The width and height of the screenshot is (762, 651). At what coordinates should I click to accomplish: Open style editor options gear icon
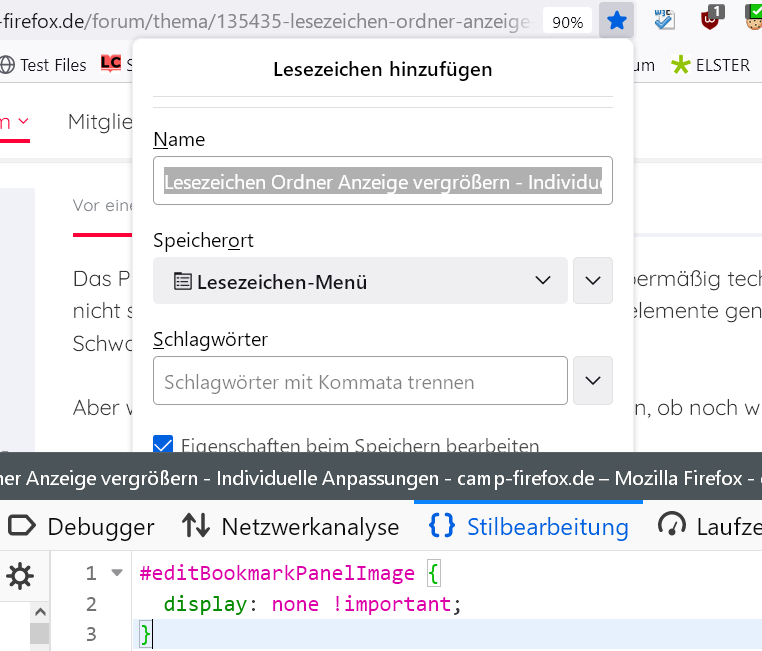click(20, 576)
